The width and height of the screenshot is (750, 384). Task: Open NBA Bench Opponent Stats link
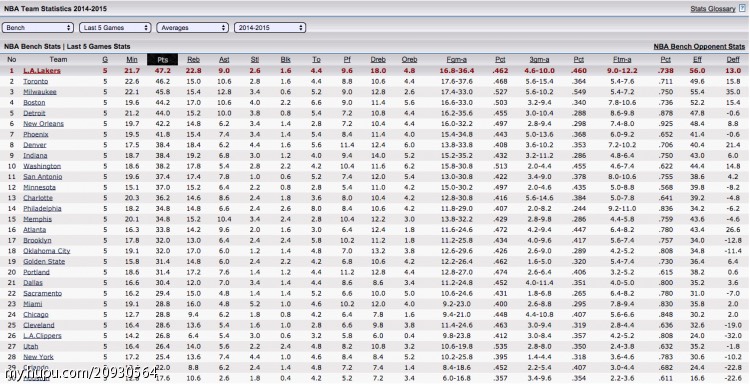pyautogui.click(x=699, y=46)
